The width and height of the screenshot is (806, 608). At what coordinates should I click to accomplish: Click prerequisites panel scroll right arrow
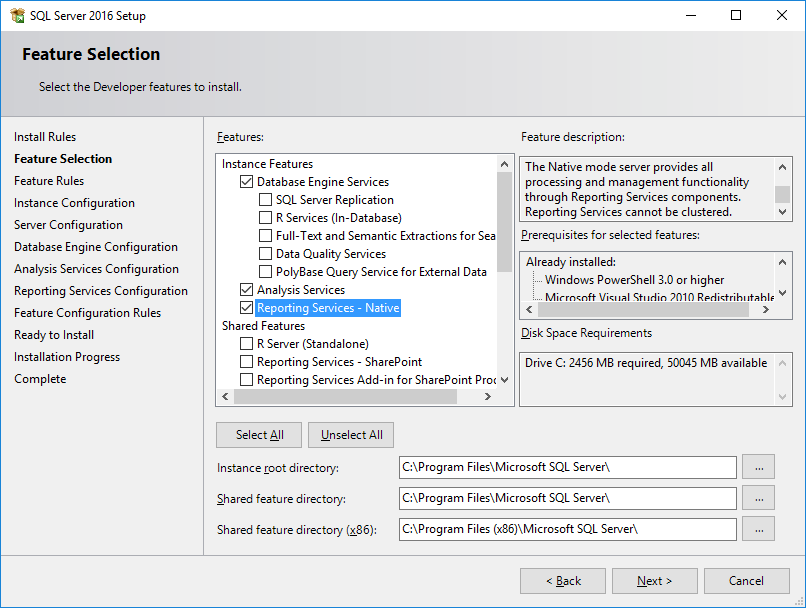point(766,309)
